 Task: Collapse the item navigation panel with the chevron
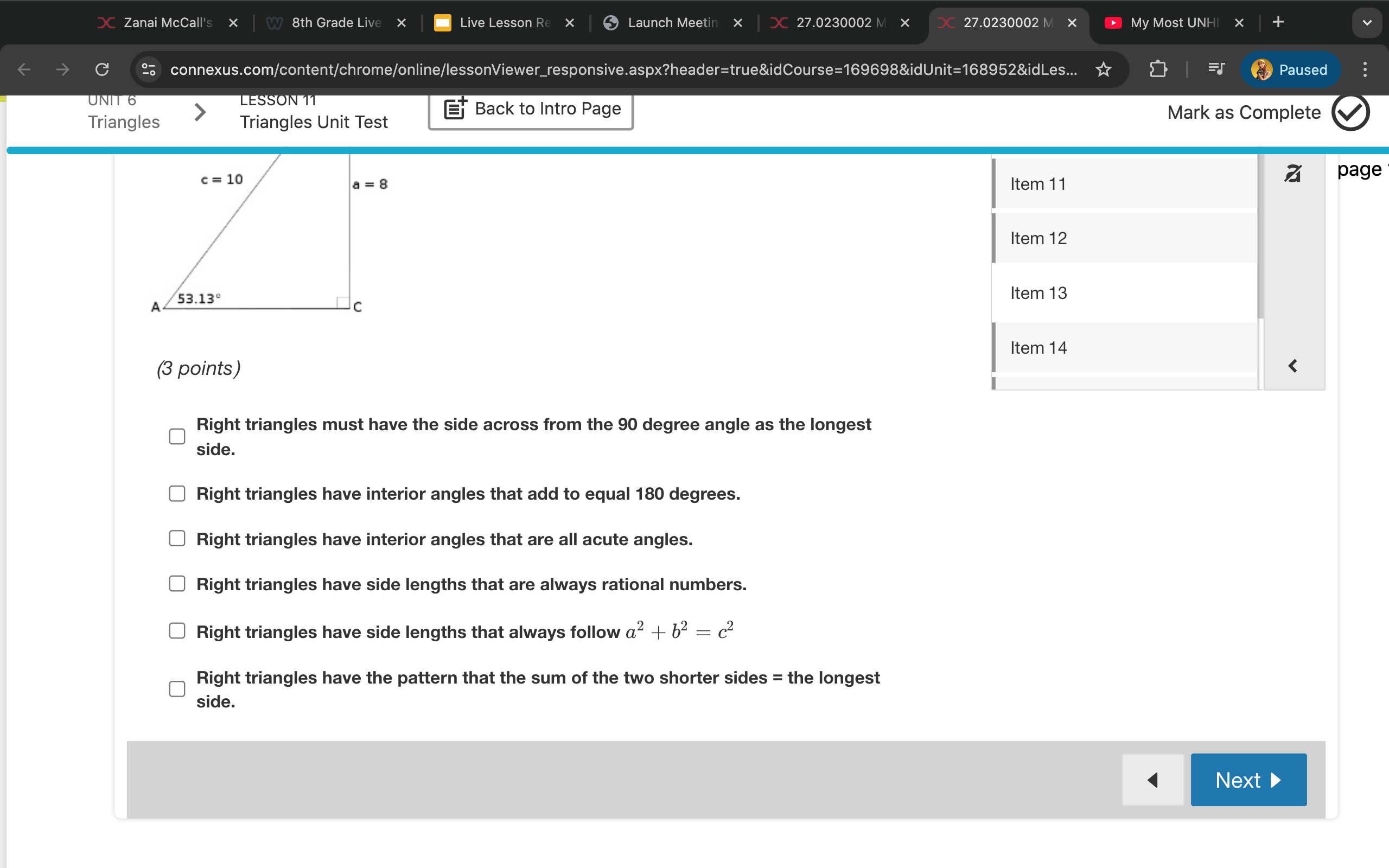[1292, 366]
